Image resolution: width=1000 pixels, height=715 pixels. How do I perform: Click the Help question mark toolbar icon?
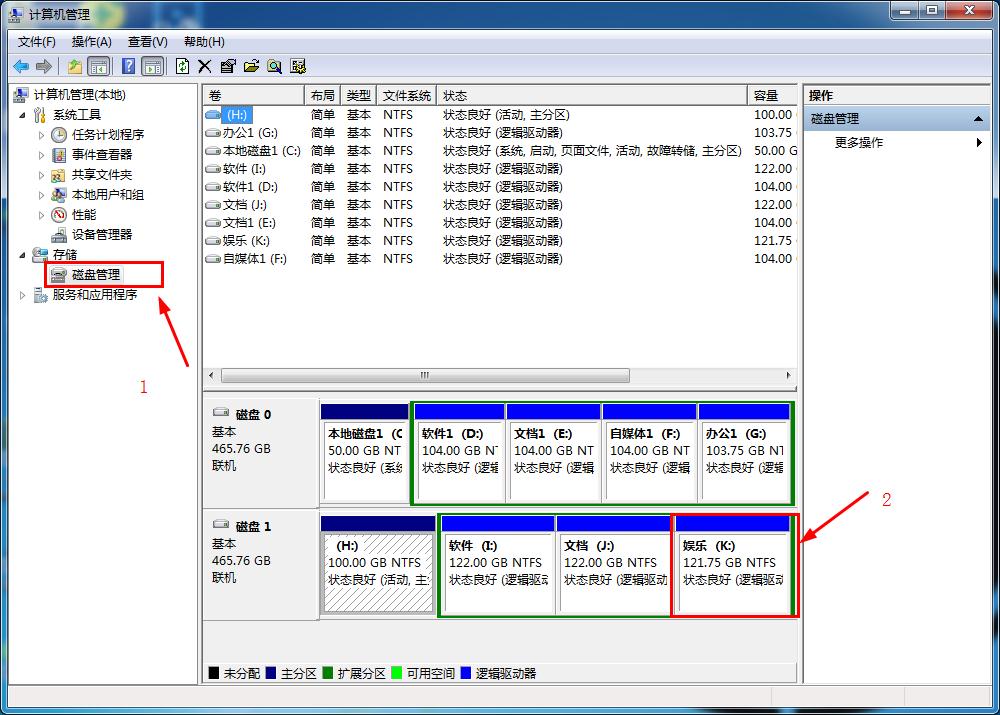(129, 66)
